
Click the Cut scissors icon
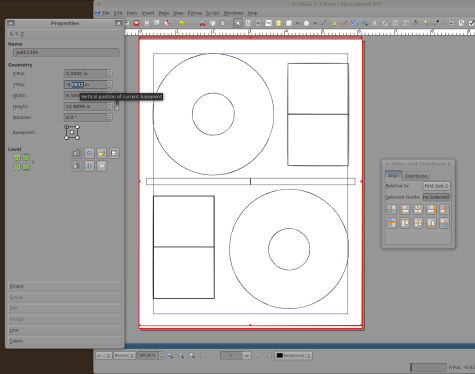tap(202, 23)
